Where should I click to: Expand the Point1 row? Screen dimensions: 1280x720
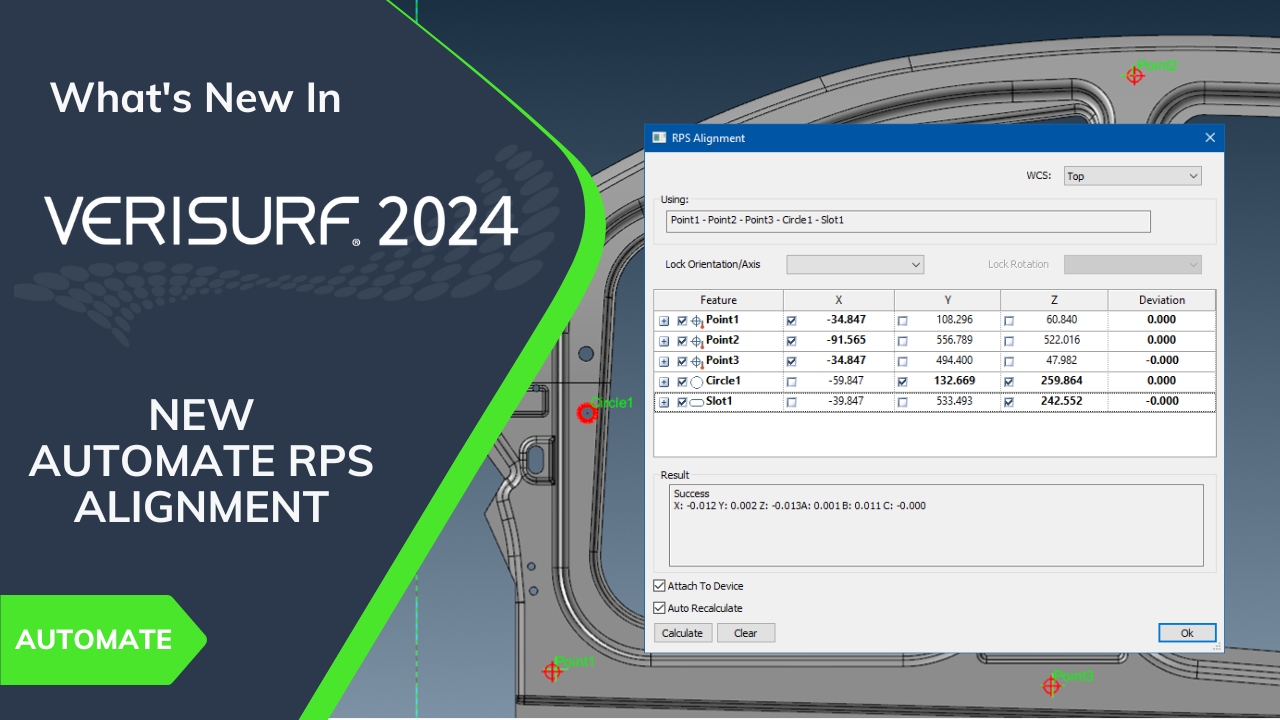[x=664, y=321]
